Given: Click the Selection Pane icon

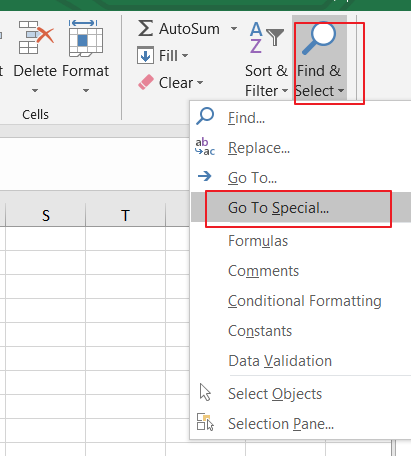Looking at the screenshot, I should click(205, 422).
